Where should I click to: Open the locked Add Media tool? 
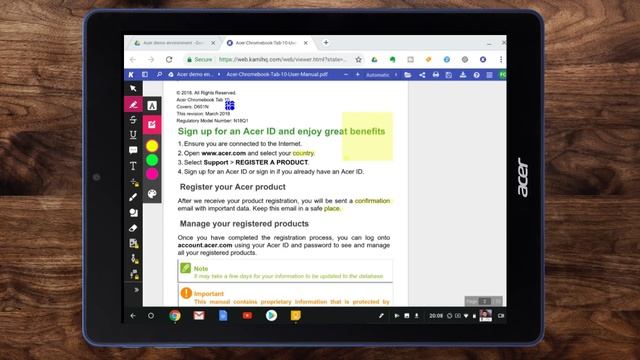(x=134, y=244)
